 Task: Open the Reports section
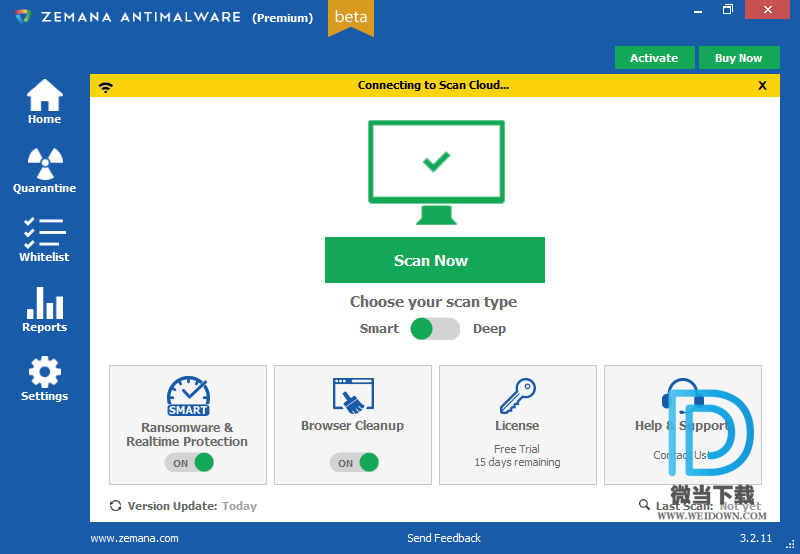tap(44, 310)
